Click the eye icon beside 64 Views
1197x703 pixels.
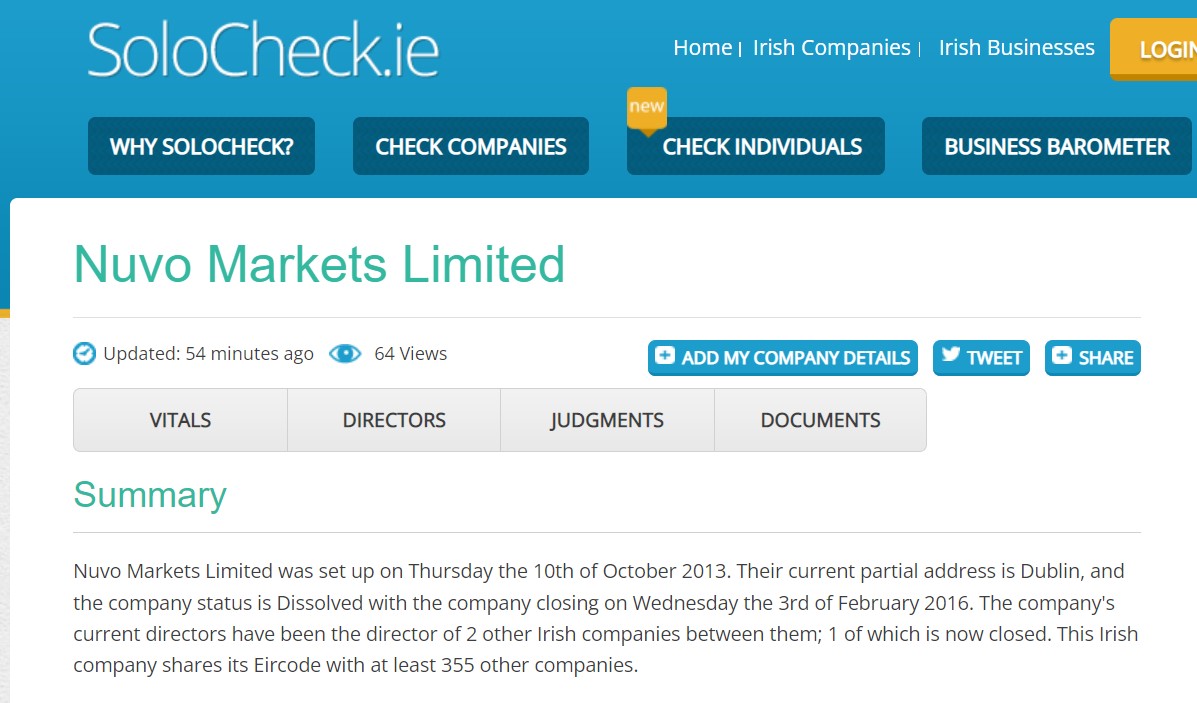345,353
